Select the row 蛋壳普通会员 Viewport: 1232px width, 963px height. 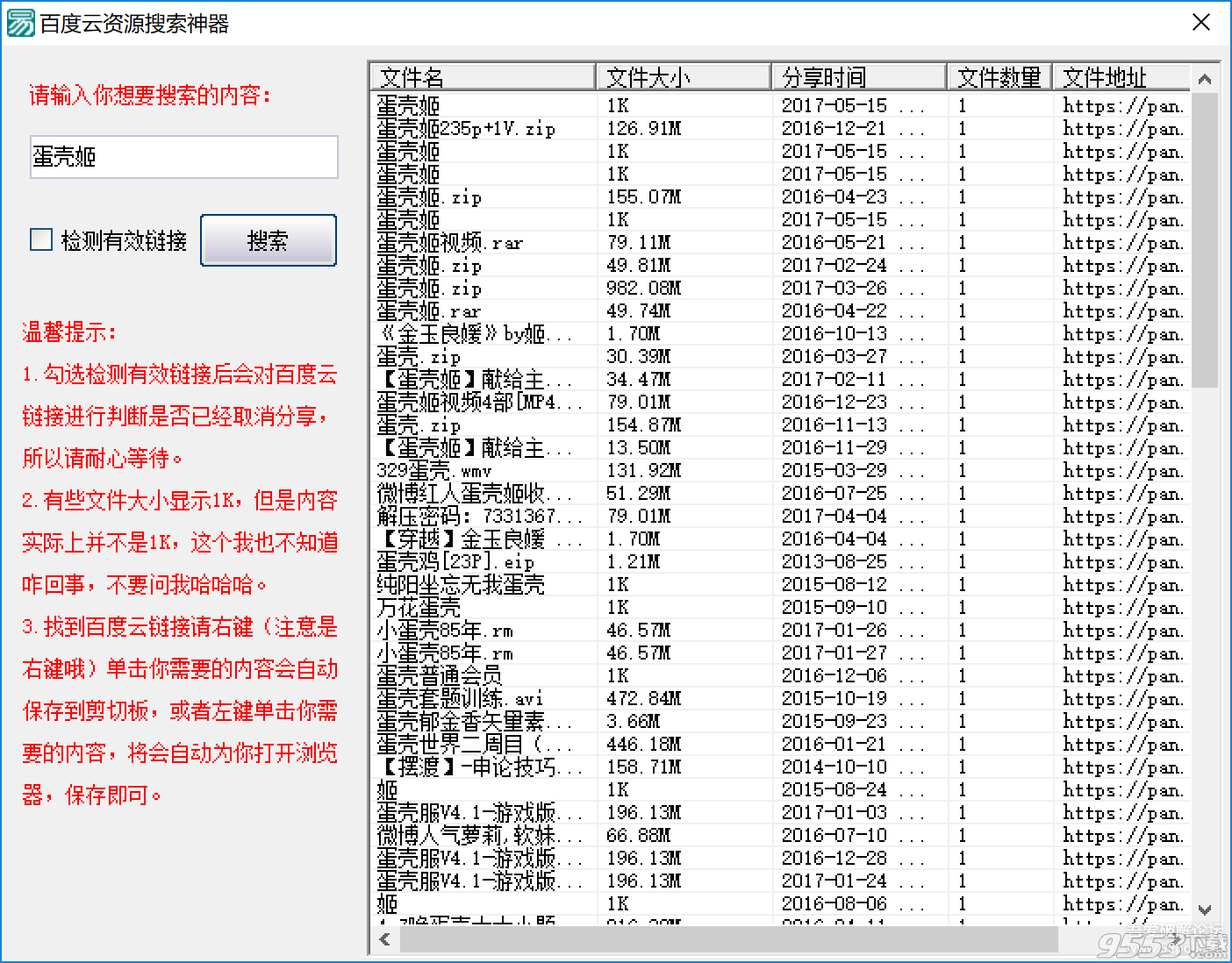point(781,676)
